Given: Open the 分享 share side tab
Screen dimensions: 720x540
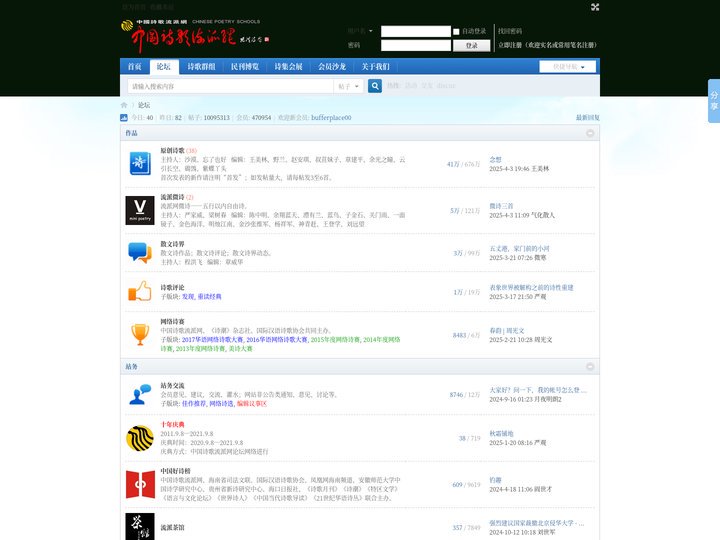Looking at the screenshot, I should [x=714, y=101].
